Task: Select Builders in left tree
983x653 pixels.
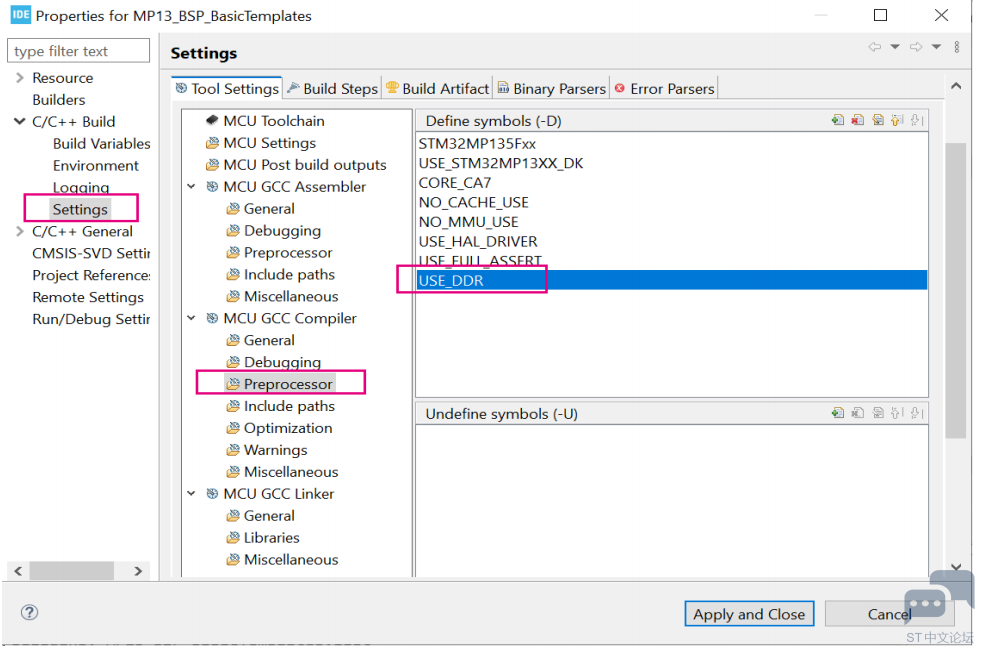Action: tap(59, 100)
